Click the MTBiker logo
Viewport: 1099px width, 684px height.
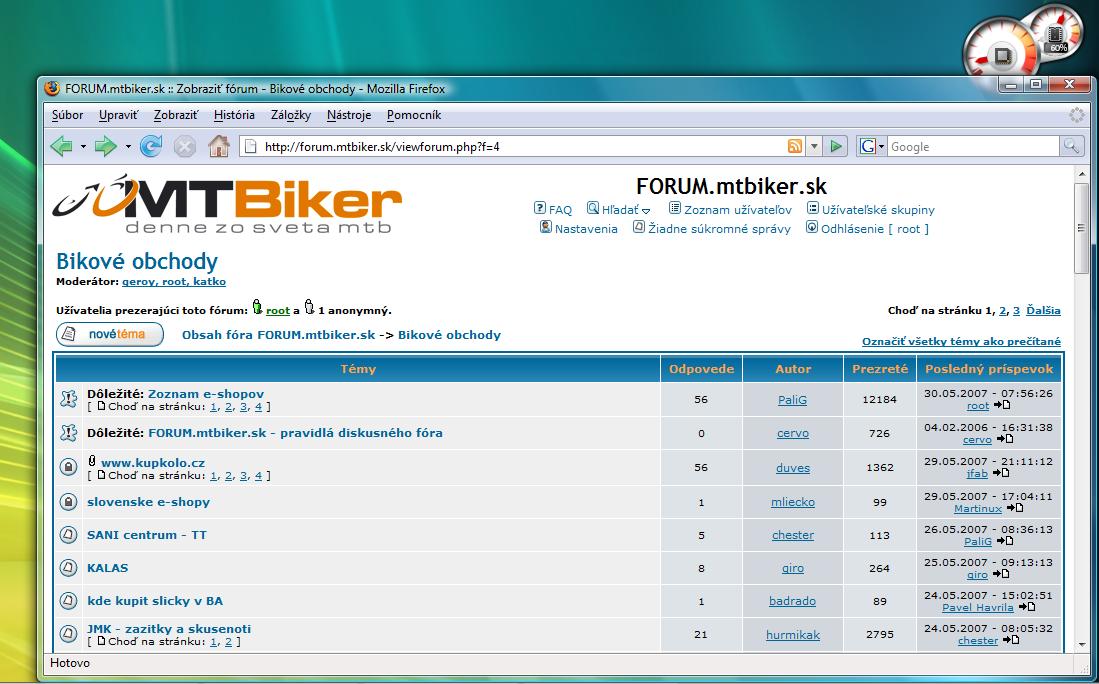(x=227, y=205)
